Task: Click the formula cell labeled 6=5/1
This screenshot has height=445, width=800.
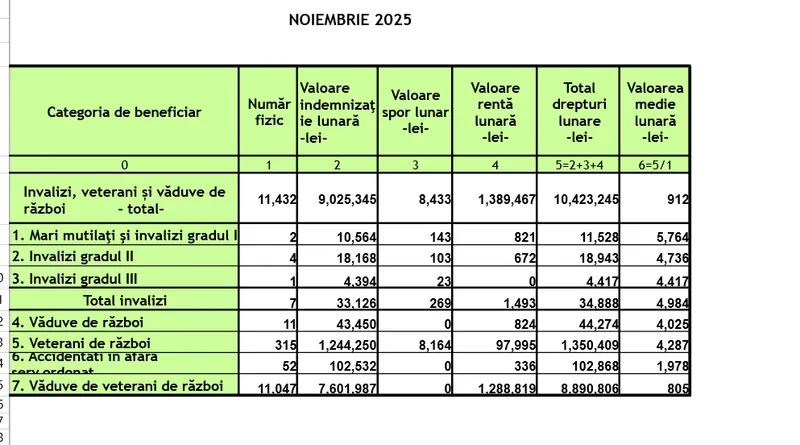Action: (x=655, y=164)
